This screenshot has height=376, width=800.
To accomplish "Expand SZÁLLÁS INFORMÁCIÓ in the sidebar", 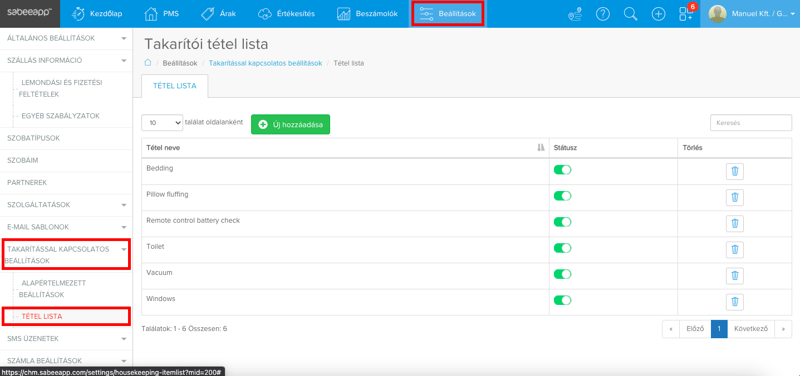I will pyautogui.click(x=66, y=60).
